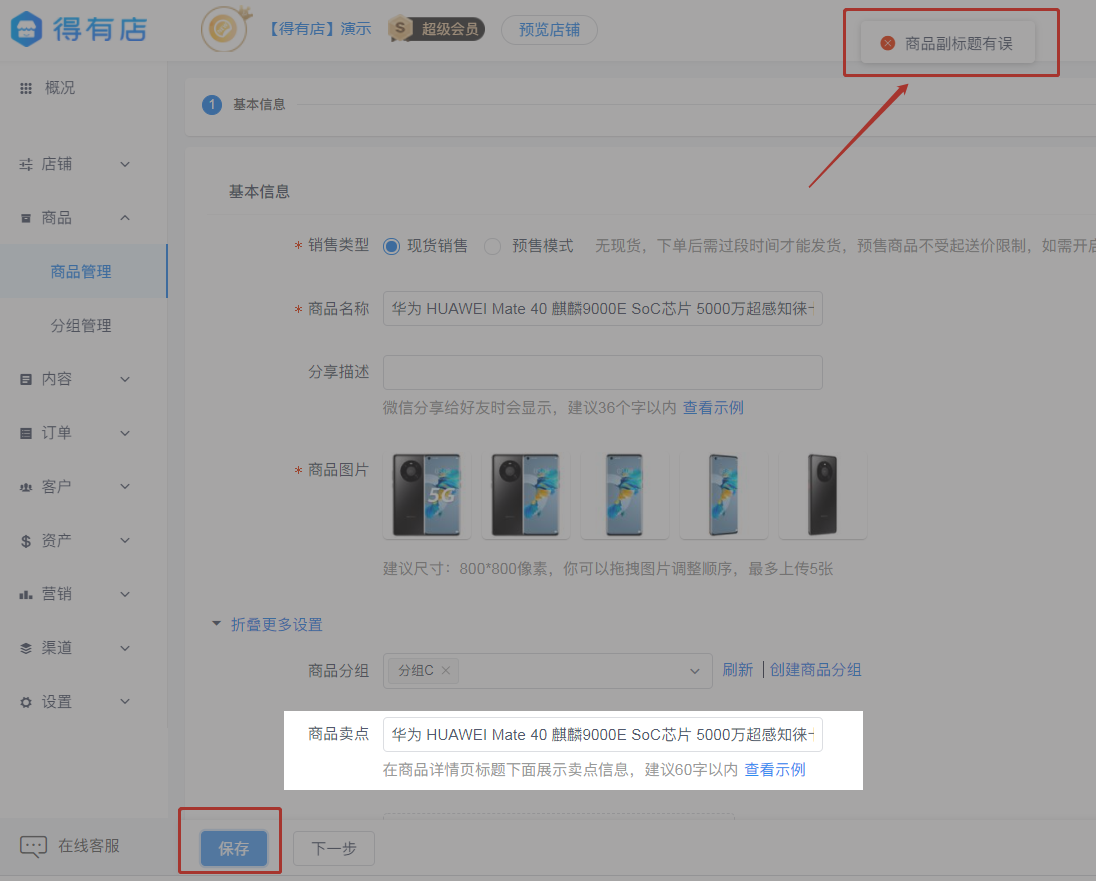Click the 店铺 sidebar icon
Viewport: 1096px width, 881px height.
[x=26, y=164]
